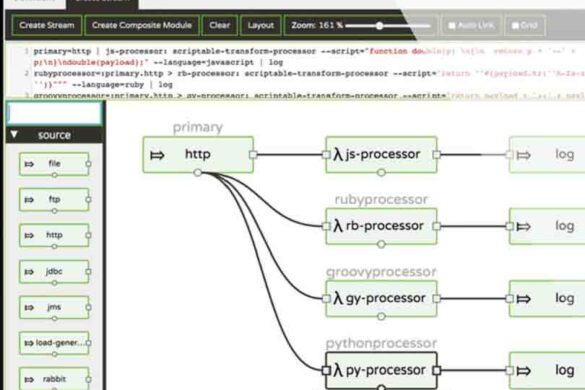Apply auto Layout to the graph
Screen dimensions: 585x390
pos(260,25)
